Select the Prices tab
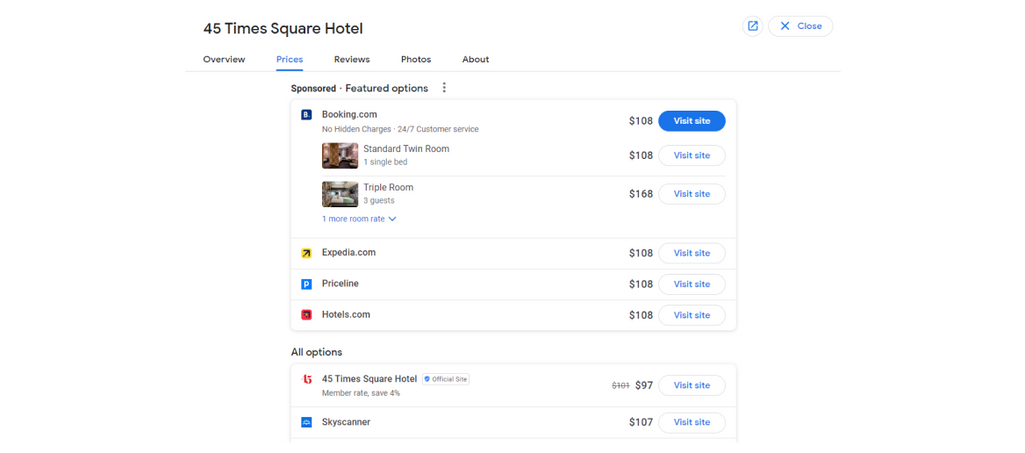This screenshot has height=453, width=1025. (290, 59)
